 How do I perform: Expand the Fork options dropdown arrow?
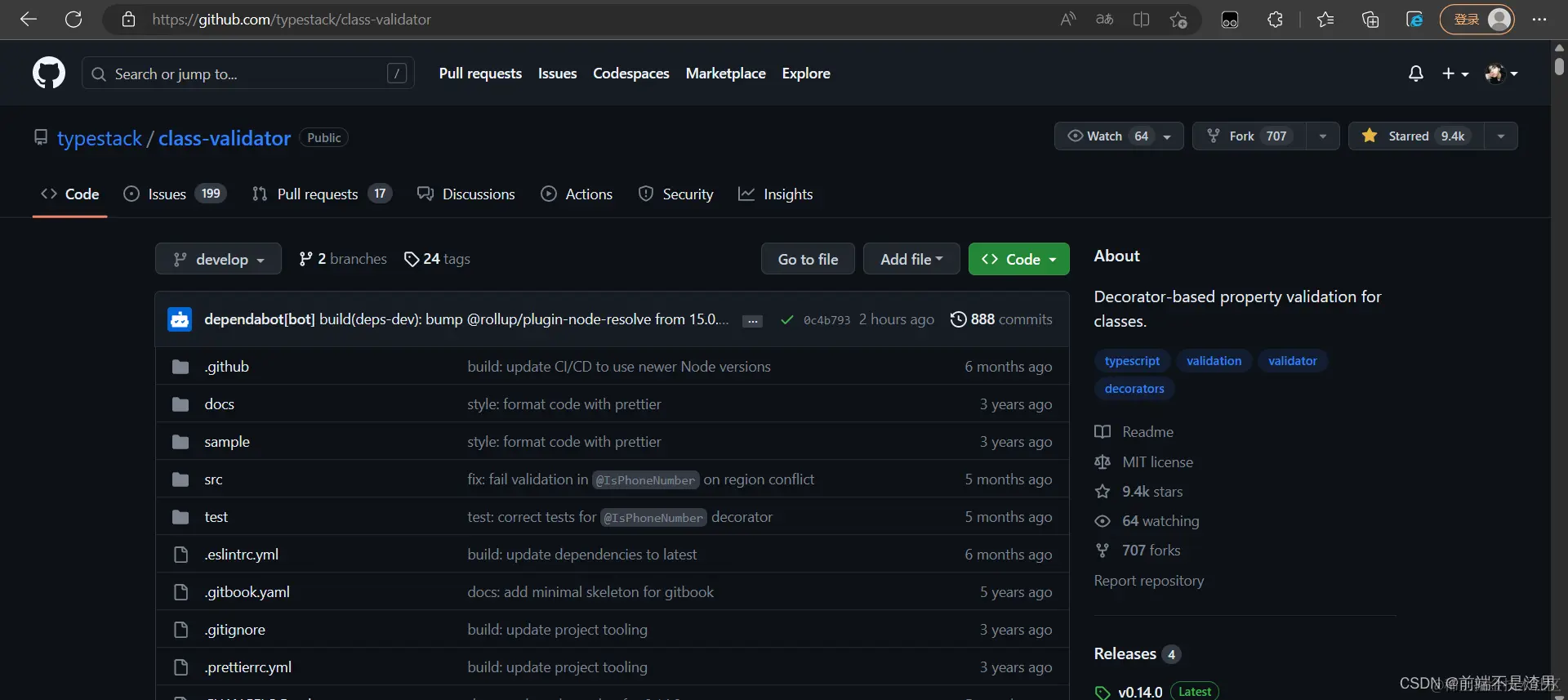[1323, 136]
